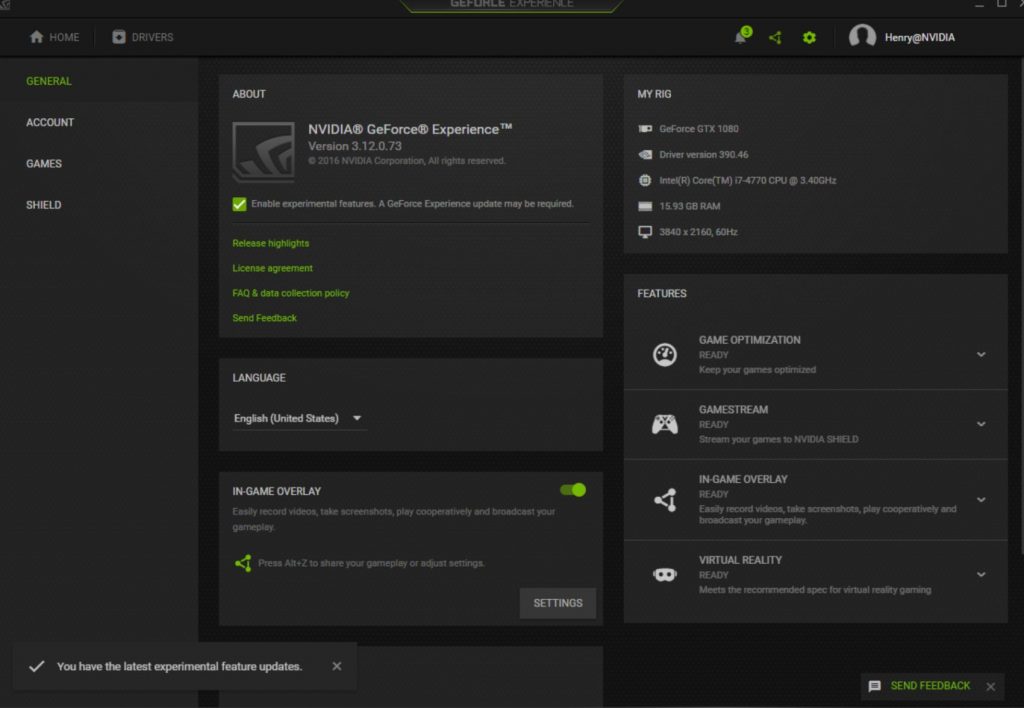Expand the Game Optimization feature chevron

click(981, 355)
